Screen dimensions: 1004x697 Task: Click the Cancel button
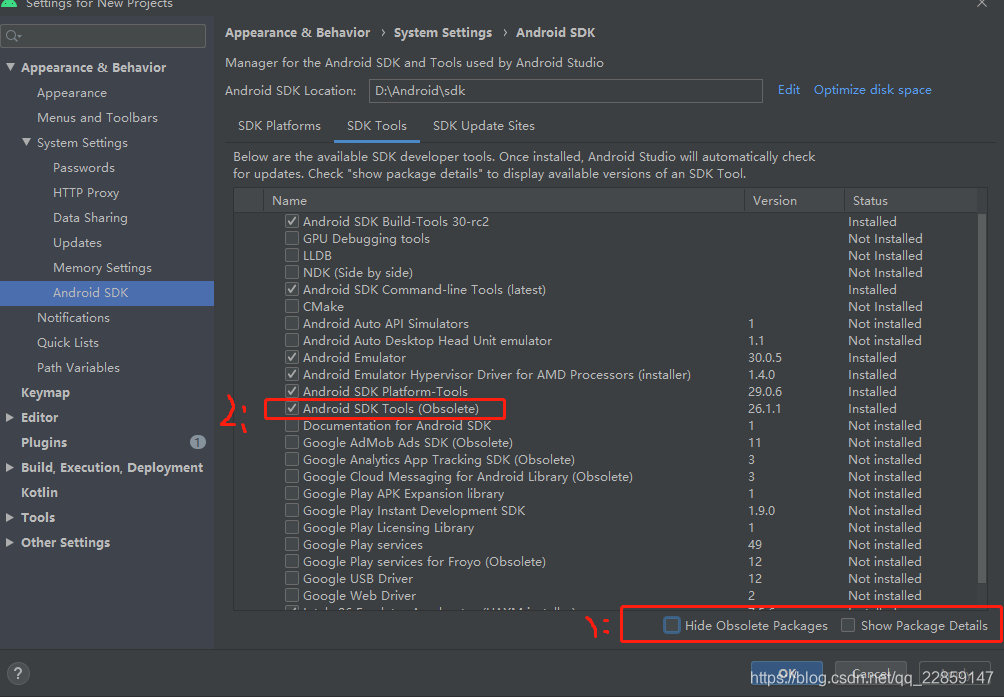click(871, 673)
